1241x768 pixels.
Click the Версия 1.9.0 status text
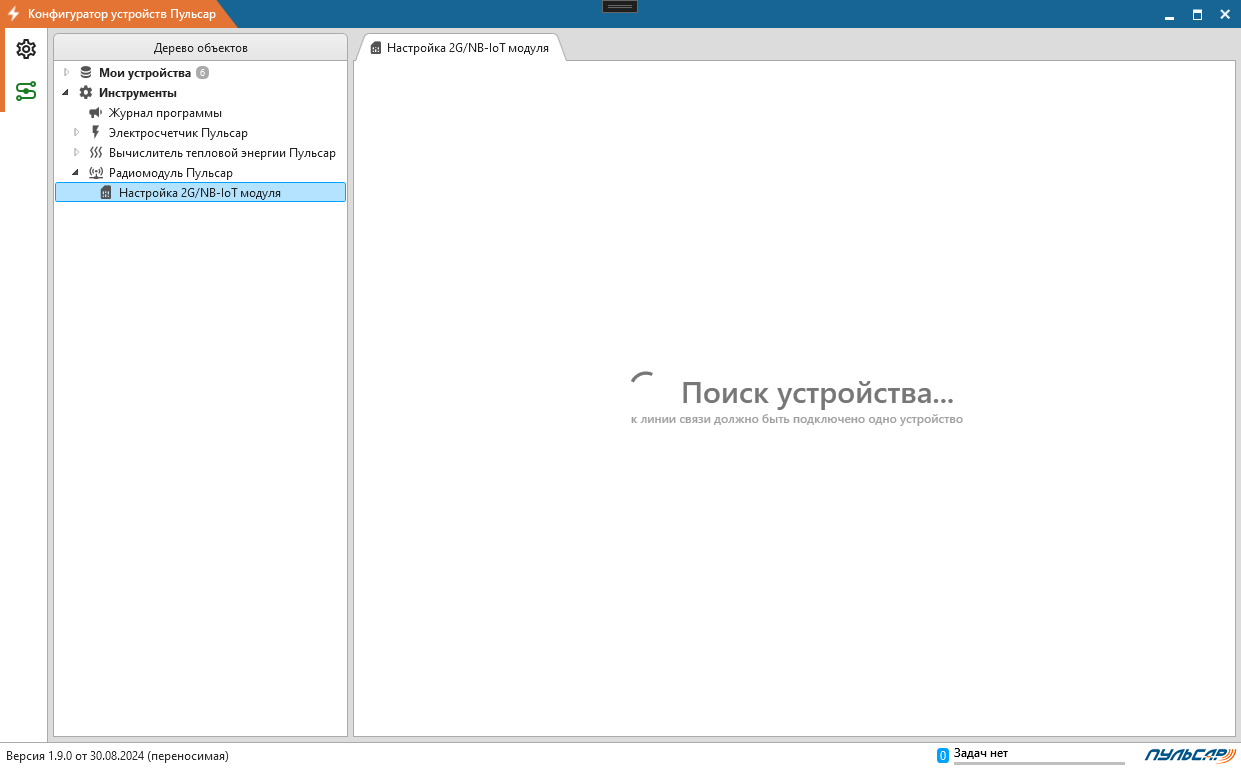click(x=118, y=756)
